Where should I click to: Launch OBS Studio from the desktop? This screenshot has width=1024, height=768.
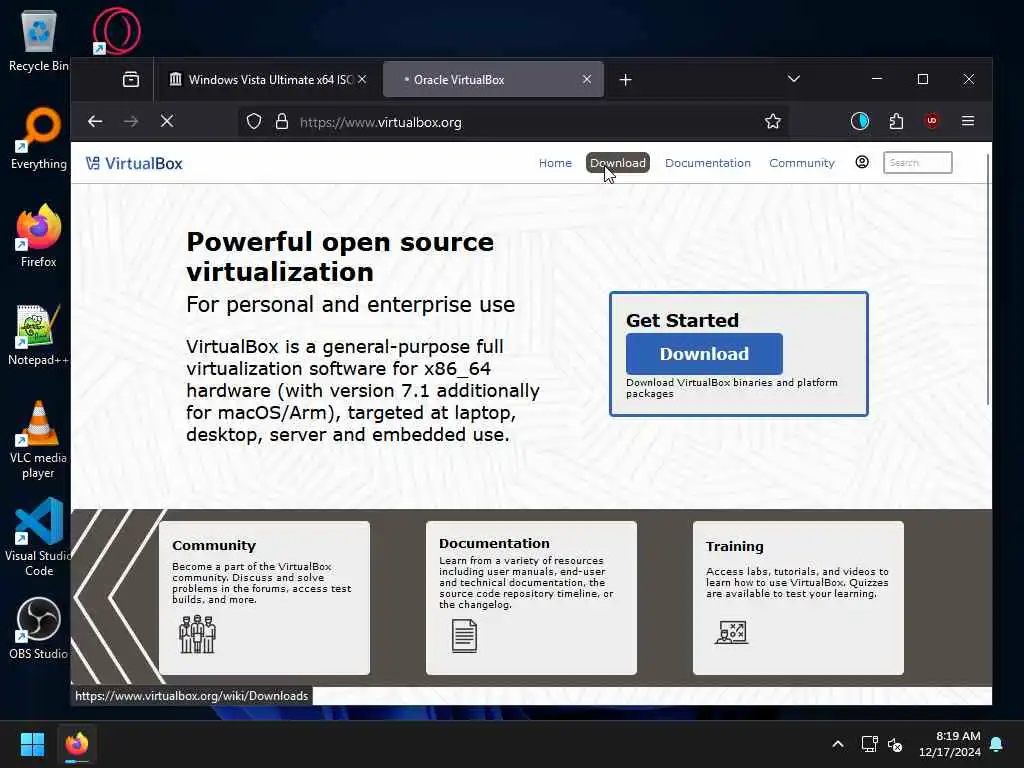pyautogui.click(x=38, y=628)
